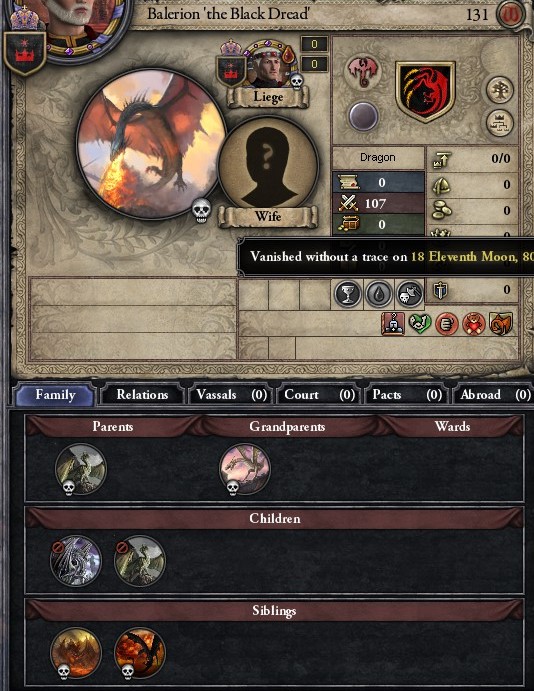Switch to the Court tab
Viewport: 534px width, 691px height.
(x=319, y=395)
